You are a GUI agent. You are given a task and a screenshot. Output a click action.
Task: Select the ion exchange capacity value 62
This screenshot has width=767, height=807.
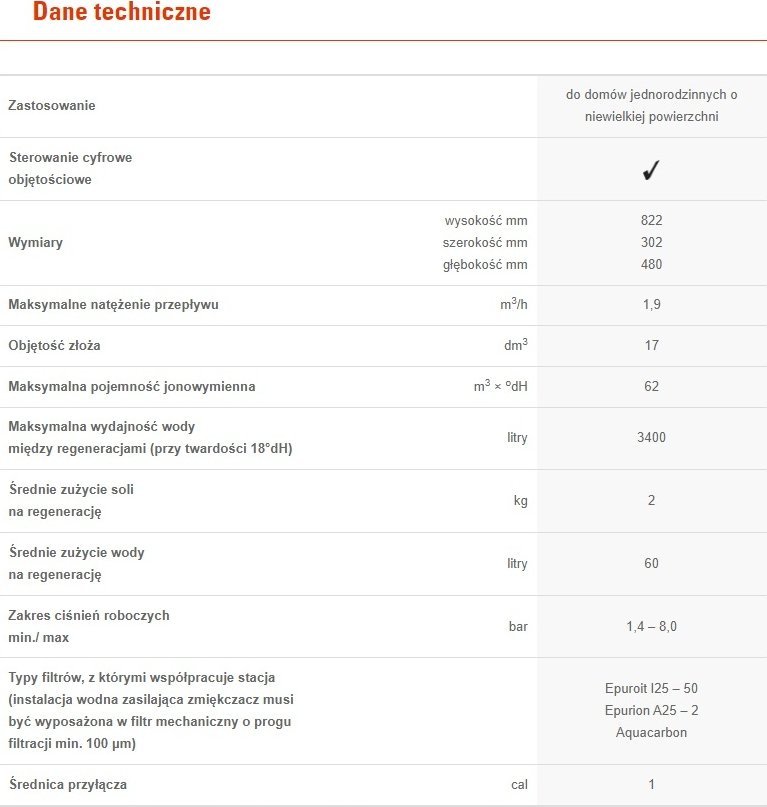(651, 387)
